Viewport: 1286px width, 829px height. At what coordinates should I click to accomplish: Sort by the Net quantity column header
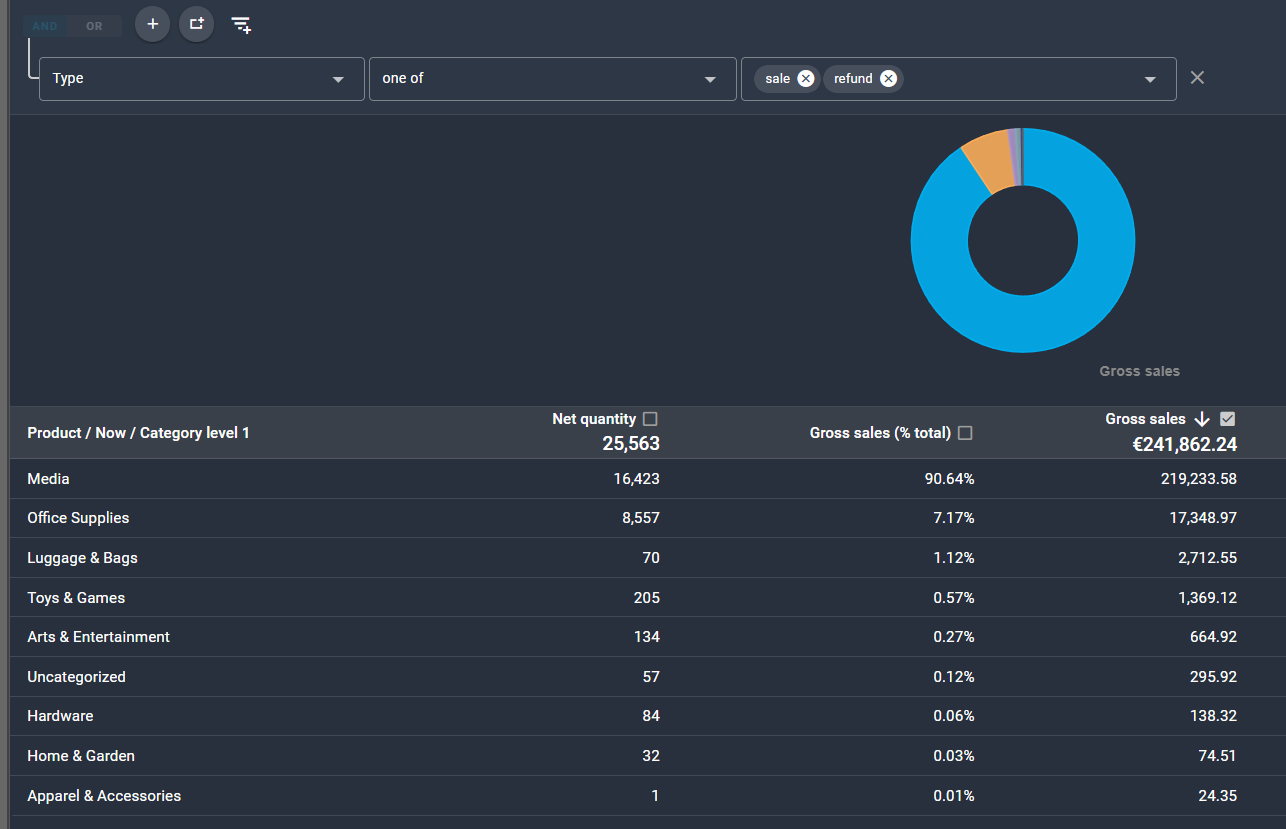pyautogui.click(x=593, y=419)
